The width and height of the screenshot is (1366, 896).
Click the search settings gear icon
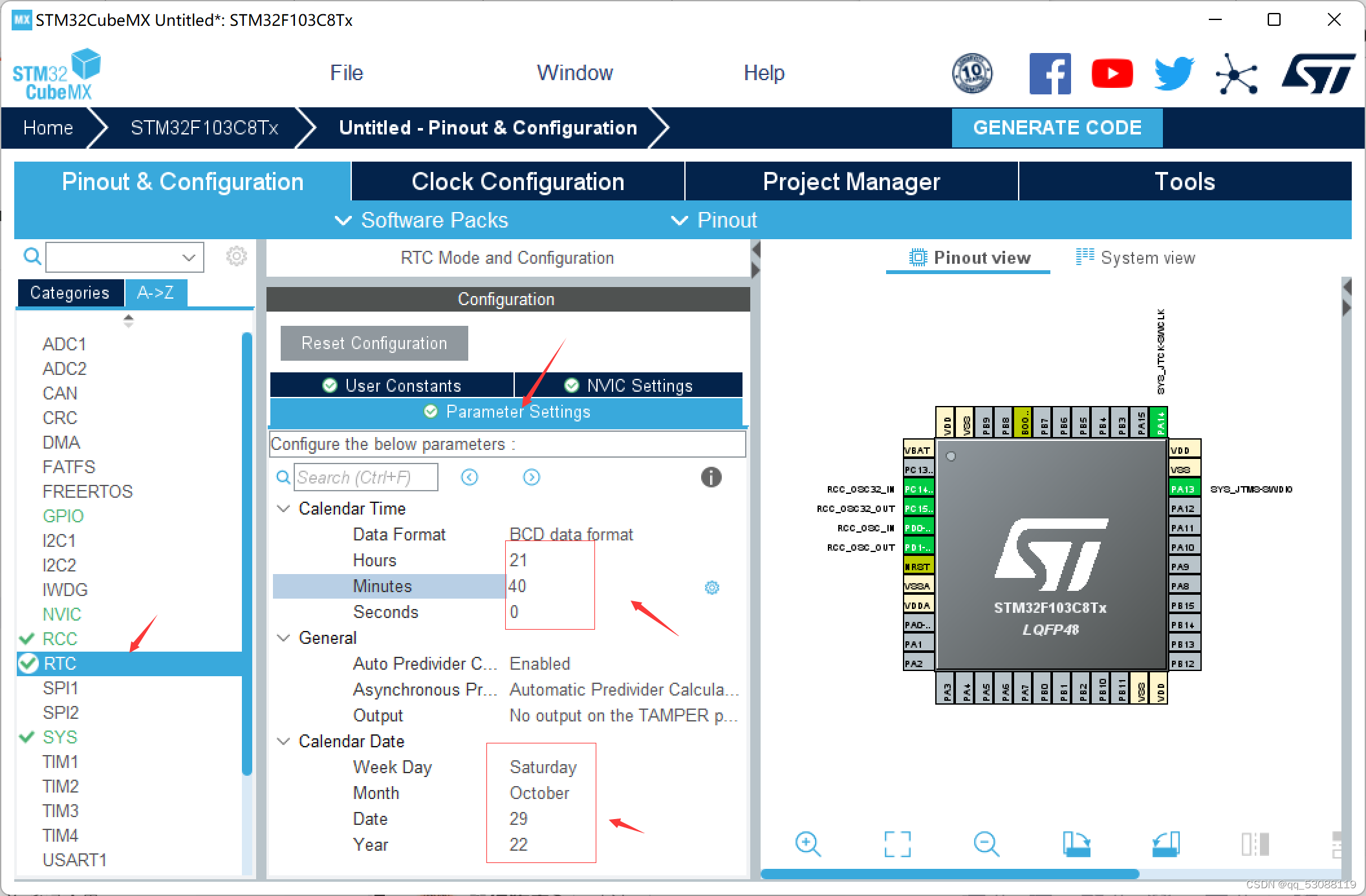236,256
